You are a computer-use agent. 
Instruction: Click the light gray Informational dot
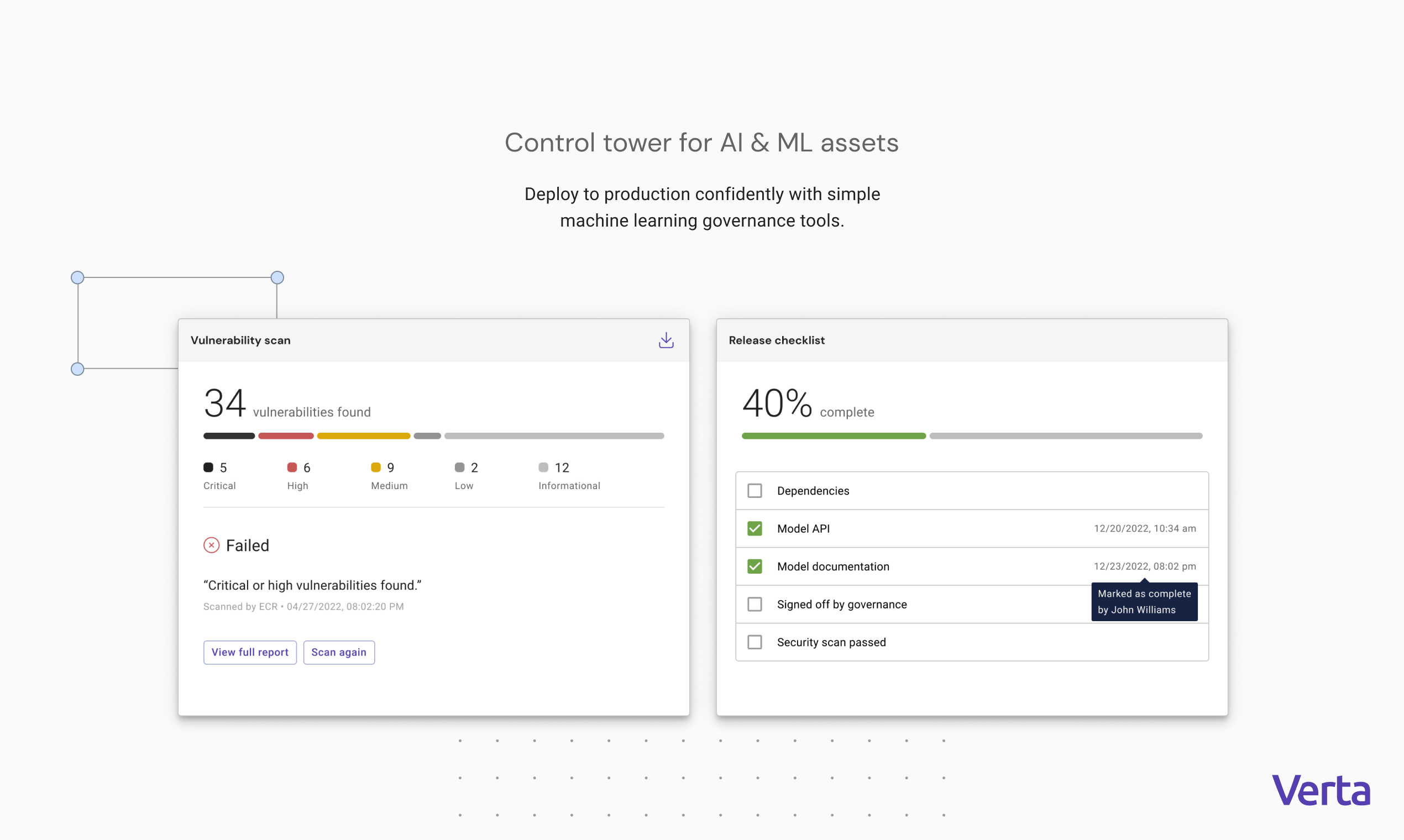[x=543, y=467]
